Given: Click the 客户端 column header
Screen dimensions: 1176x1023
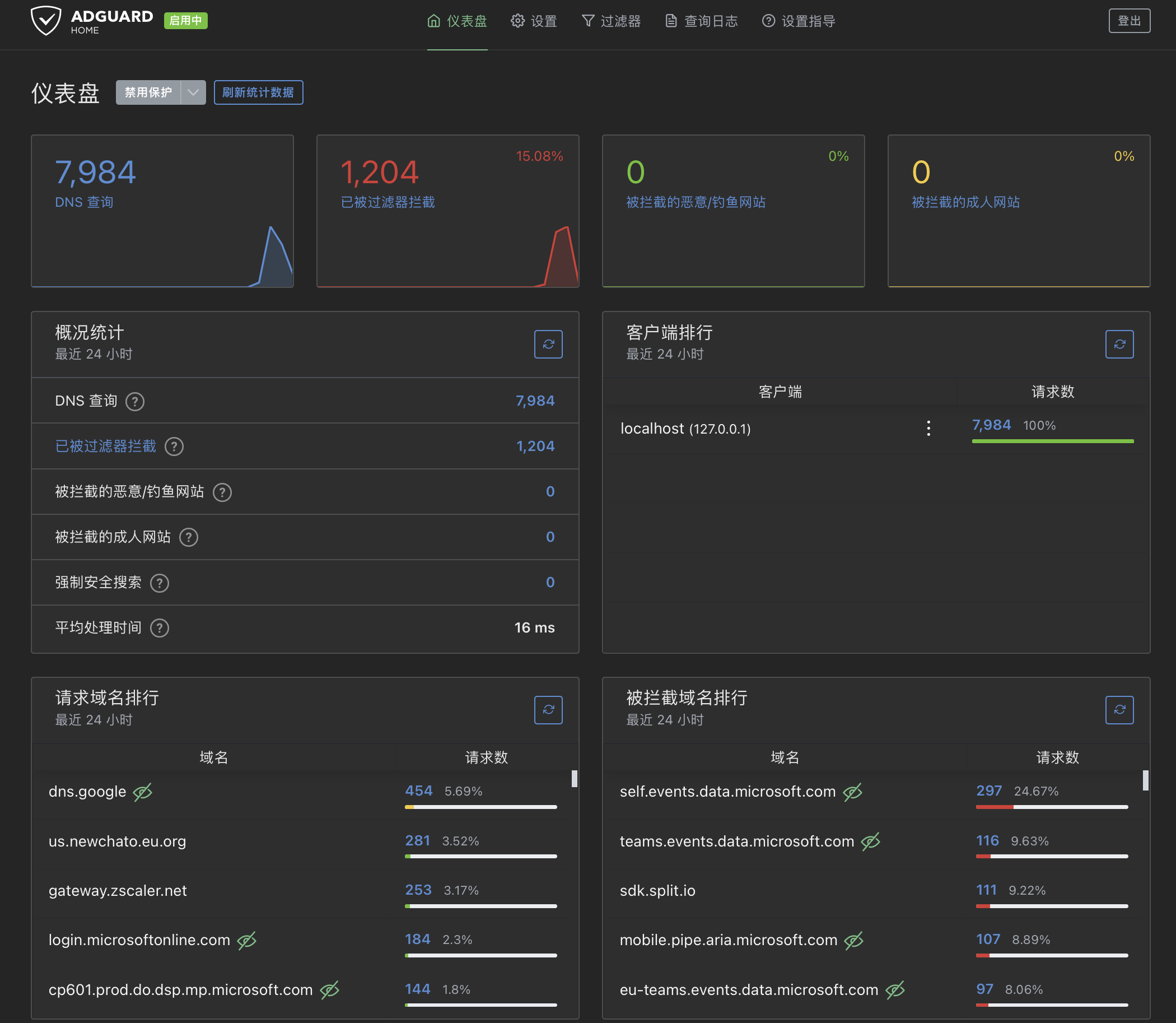Looking at the screenshot, I should 780,392.
